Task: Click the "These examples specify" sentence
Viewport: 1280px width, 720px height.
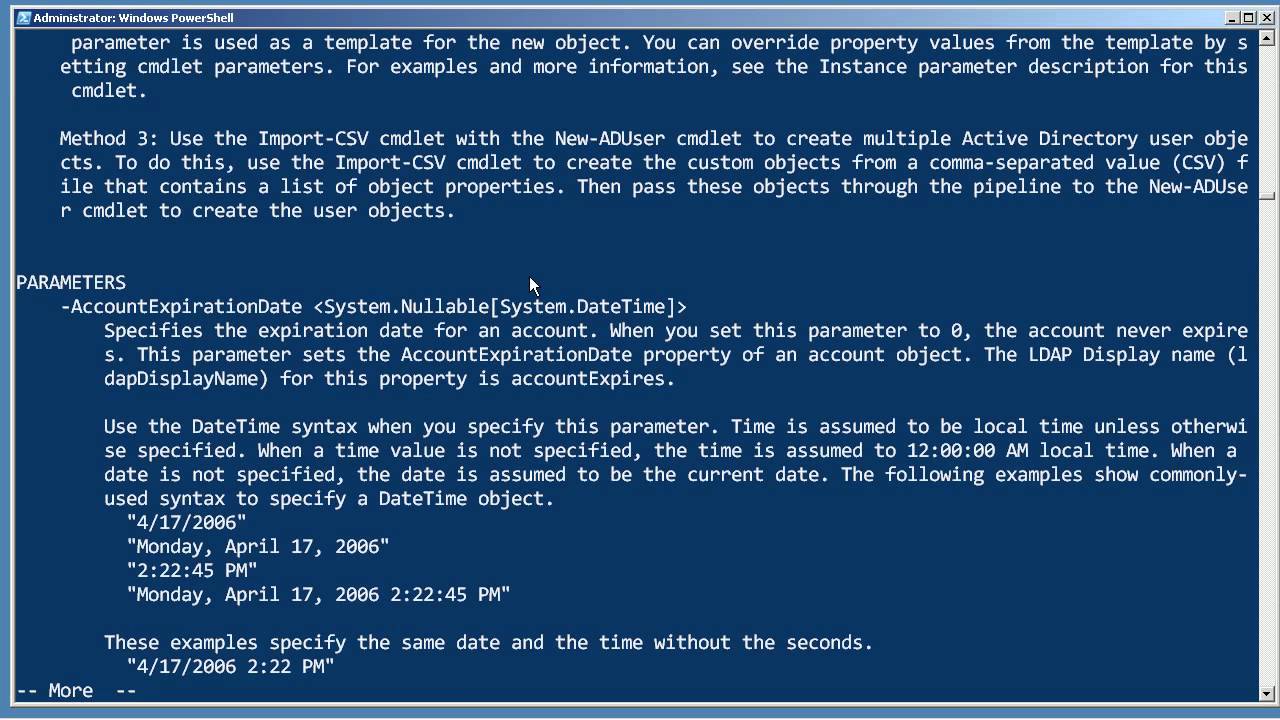Action: tap(488, 643)
